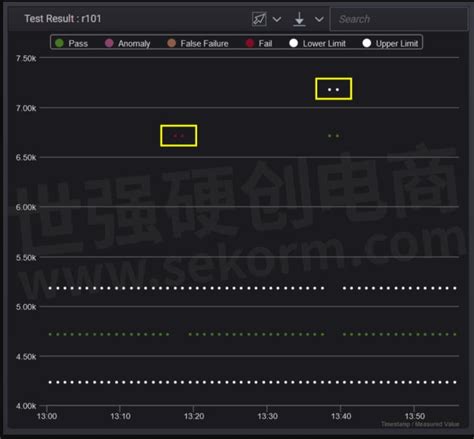This screenshot has height=439, width=474.
Task: Click the 5.50k y-axis label
Action: coord(26,258)
